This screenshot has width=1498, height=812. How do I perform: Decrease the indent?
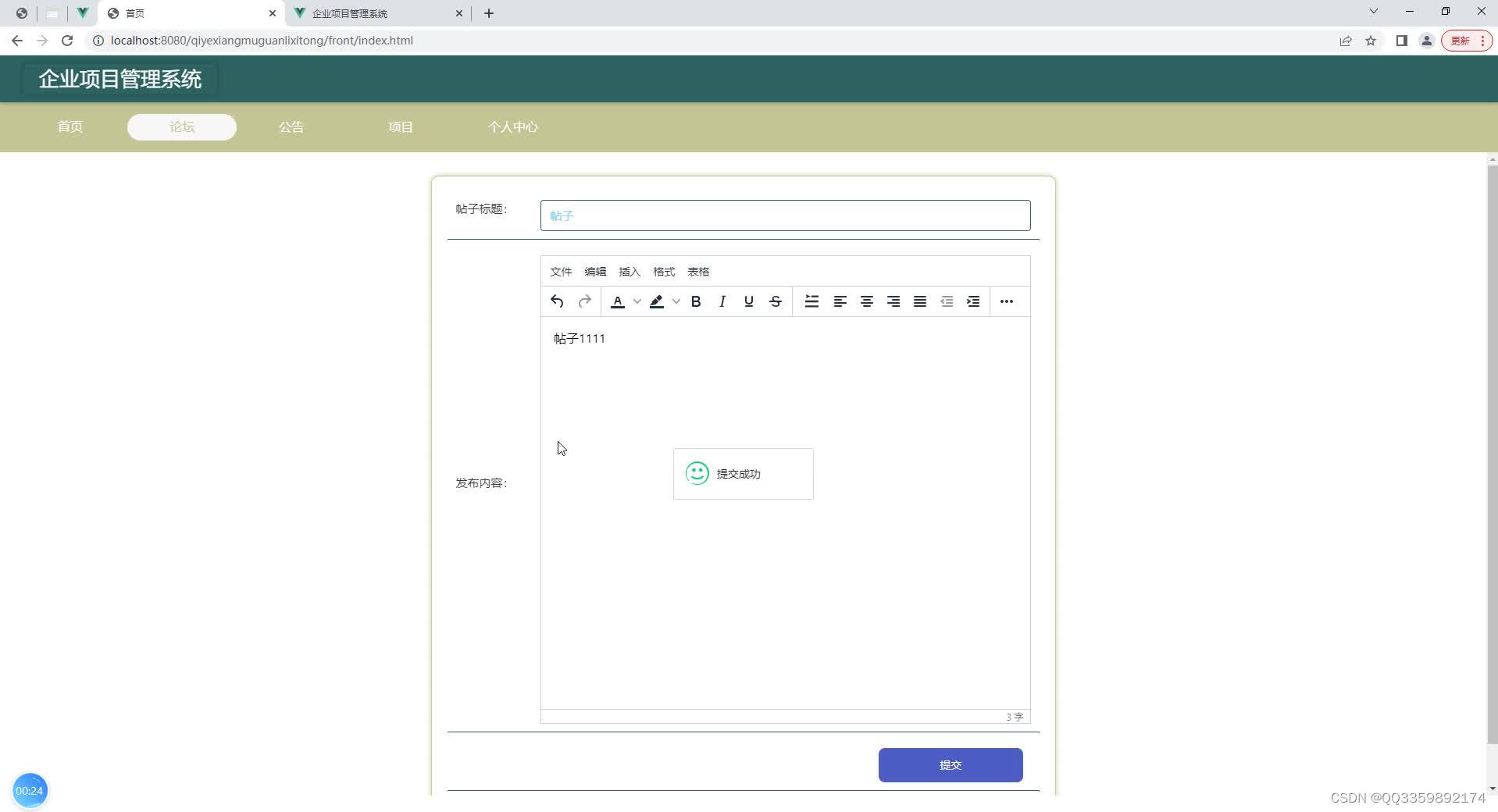click(947, 301)
